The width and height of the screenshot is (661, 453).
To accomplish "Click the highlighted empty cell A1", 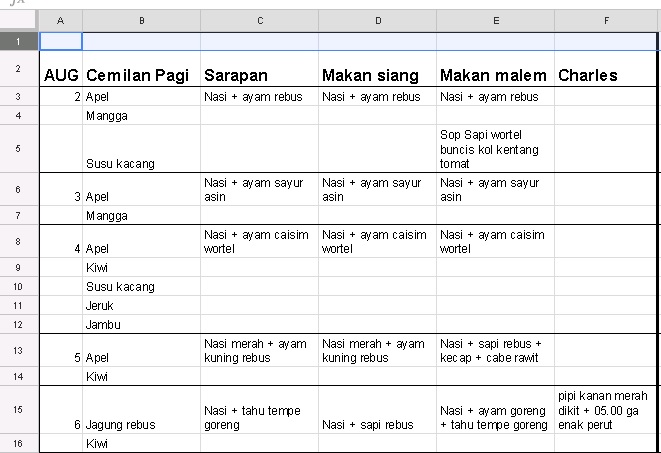I will (x=61, y=41).
